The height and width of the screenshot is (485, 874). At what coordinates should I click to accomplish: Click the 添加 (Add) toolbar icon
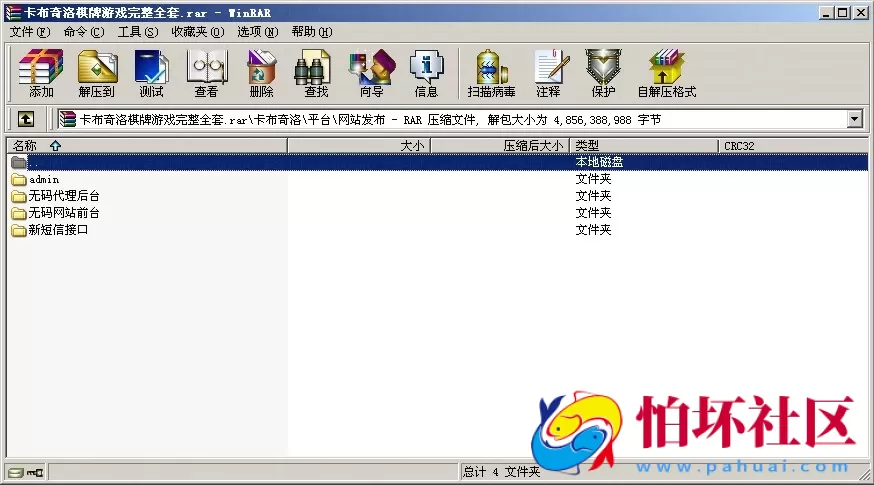(41, 73)
